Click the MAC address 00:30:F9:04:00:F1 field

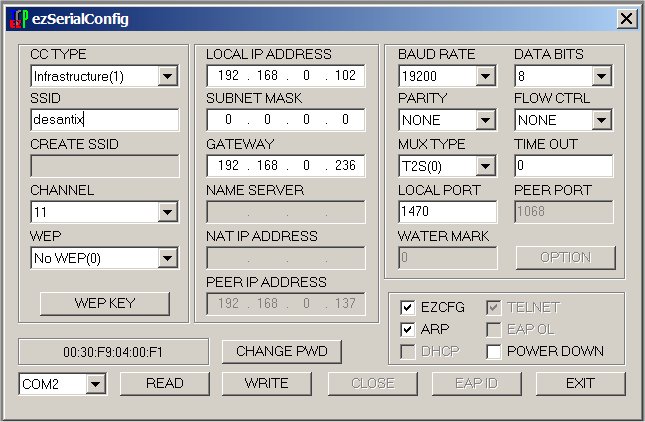coord(114,352)
